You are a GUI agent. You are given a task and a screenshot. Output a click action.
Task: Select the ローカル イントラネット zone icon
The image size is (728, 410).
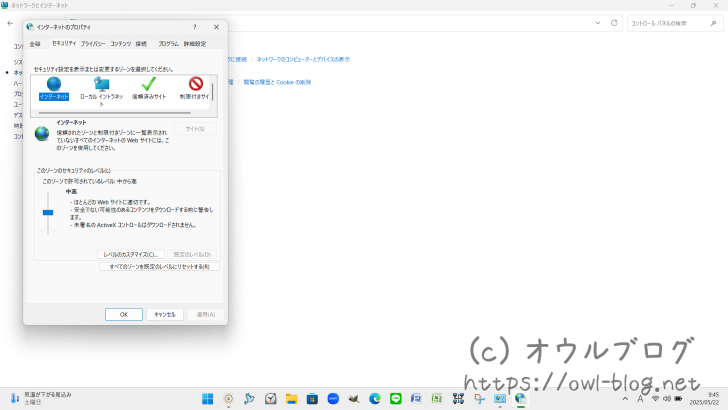click(101, 86)
